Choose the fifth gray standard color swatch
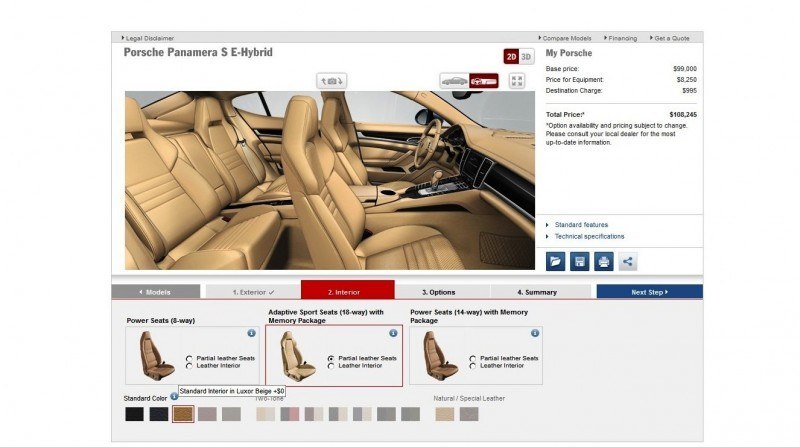Image resolution: width=800 pixels, height=447 pixels. 231,414
